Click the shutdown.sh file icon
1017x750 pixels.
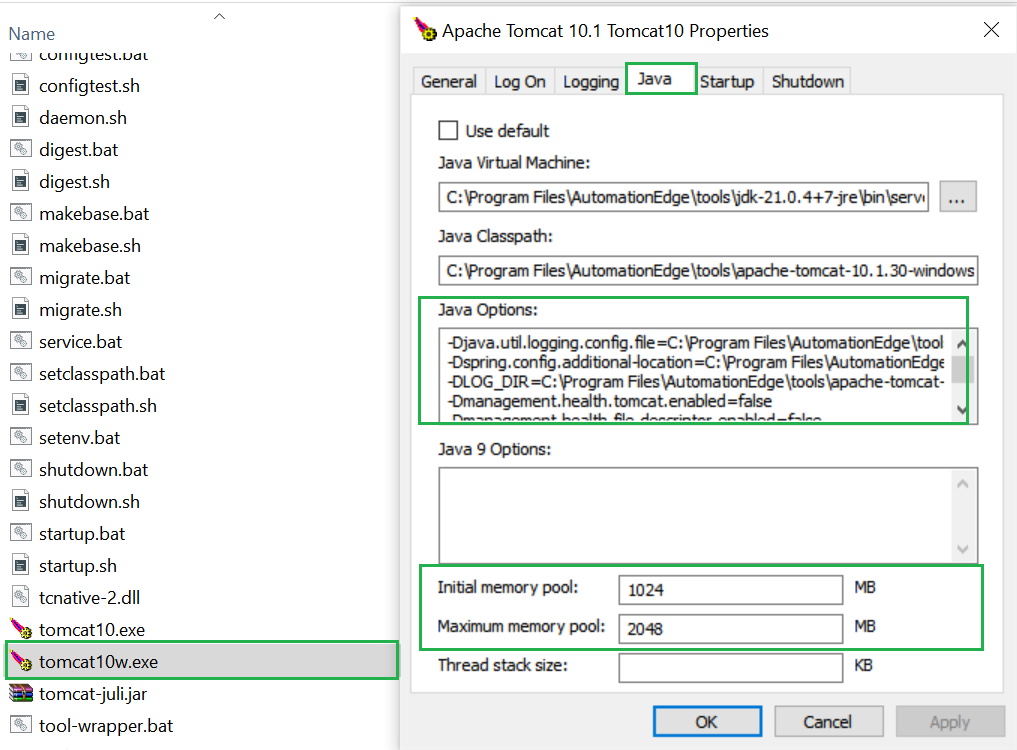coord(21,501)
